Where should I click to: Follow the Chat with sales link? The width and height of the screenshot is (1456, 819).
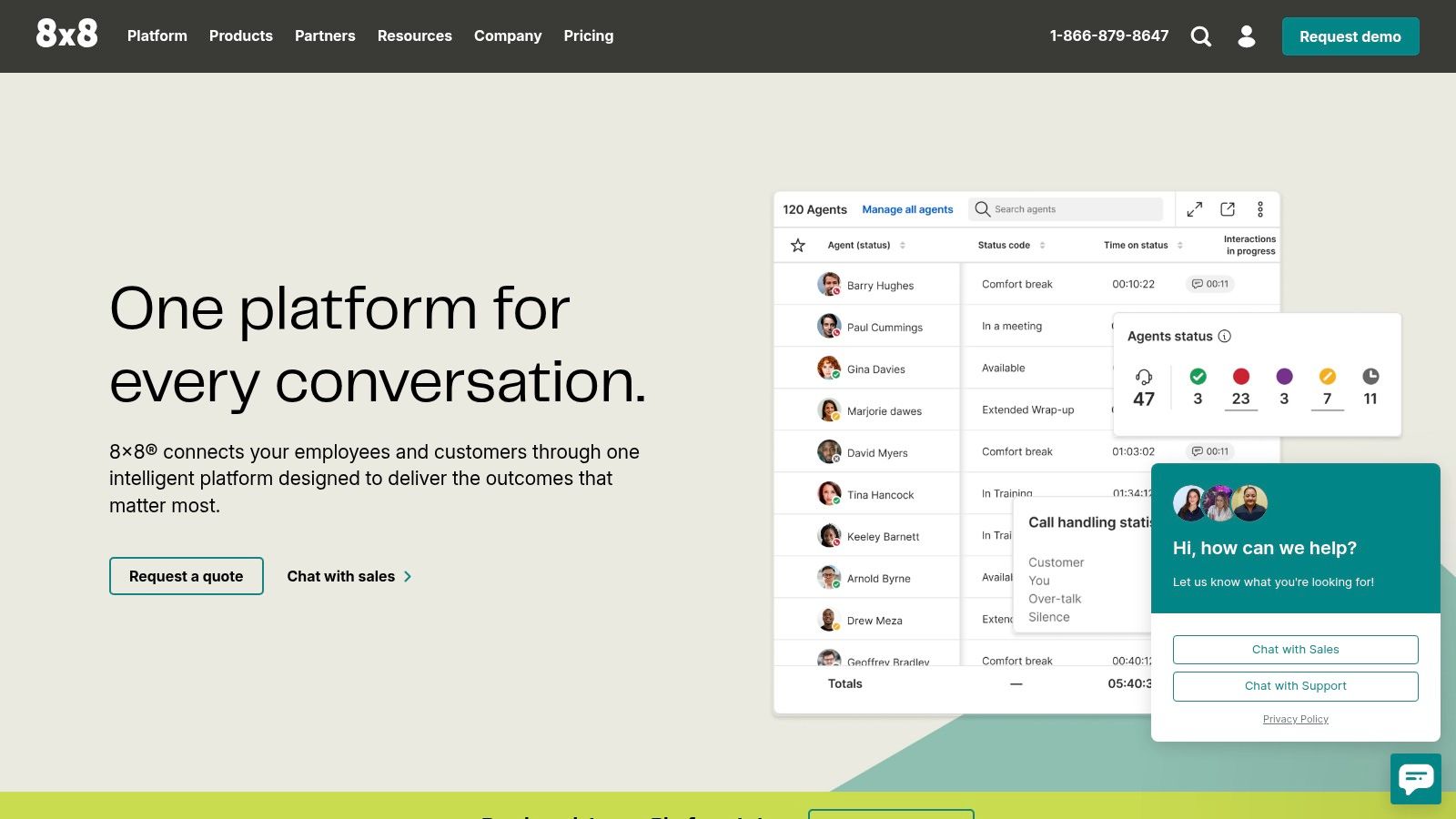[x=349, y=576]
